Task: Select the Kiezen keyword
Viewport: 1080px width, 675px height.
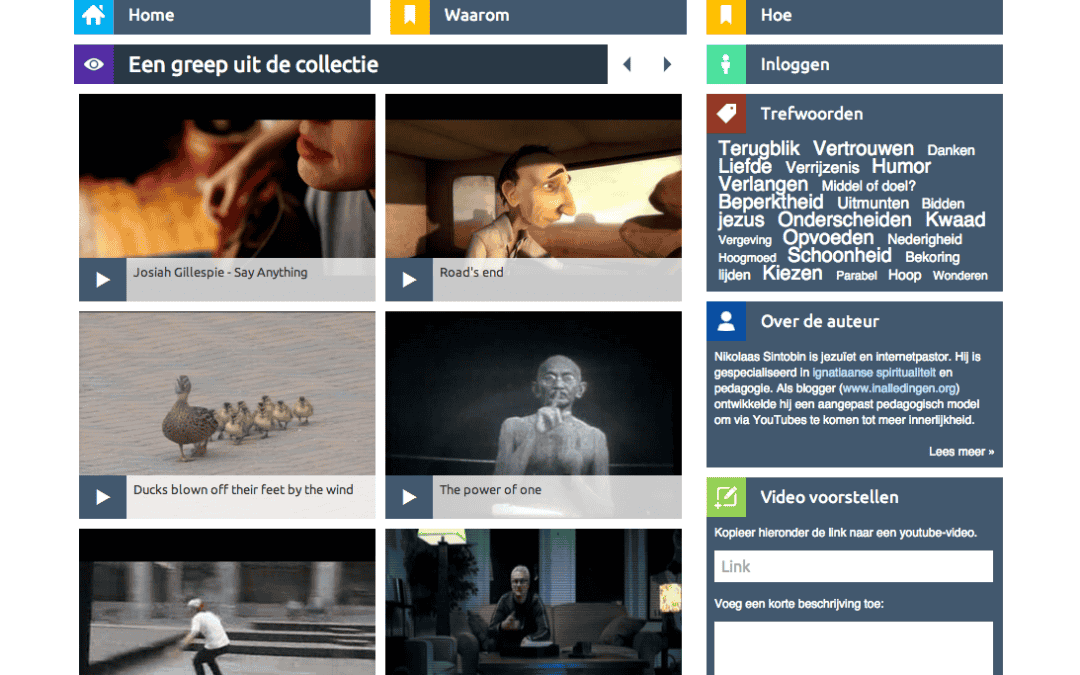Action: pyautogui.click(x=792, y=274)
